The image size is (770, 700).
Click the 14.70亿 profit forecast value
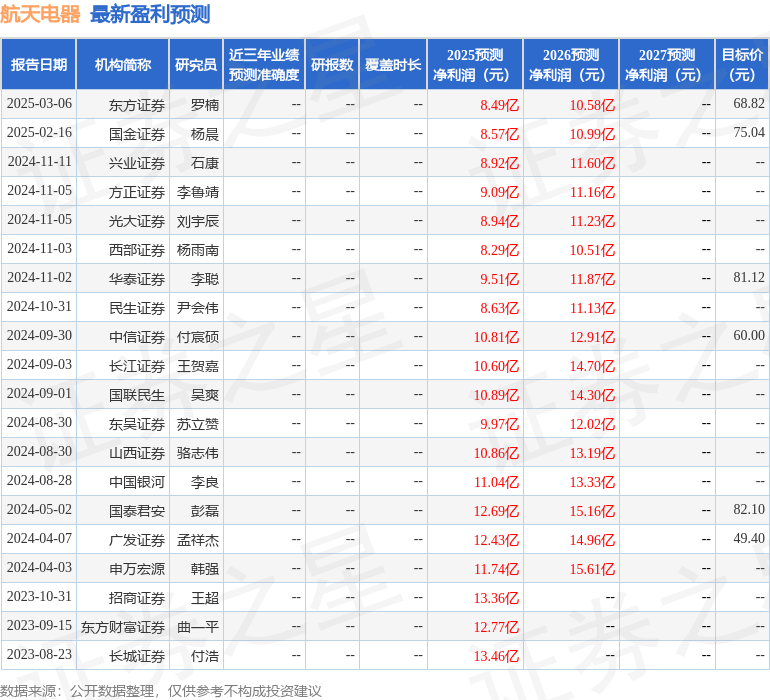pyautogui.click(x=592, y=366)
